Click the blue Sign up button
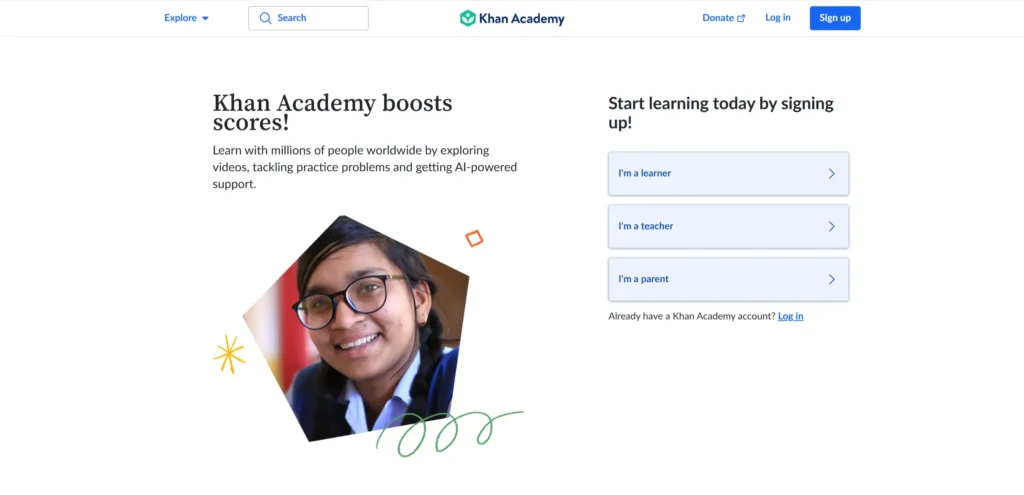 coord(835,18)
